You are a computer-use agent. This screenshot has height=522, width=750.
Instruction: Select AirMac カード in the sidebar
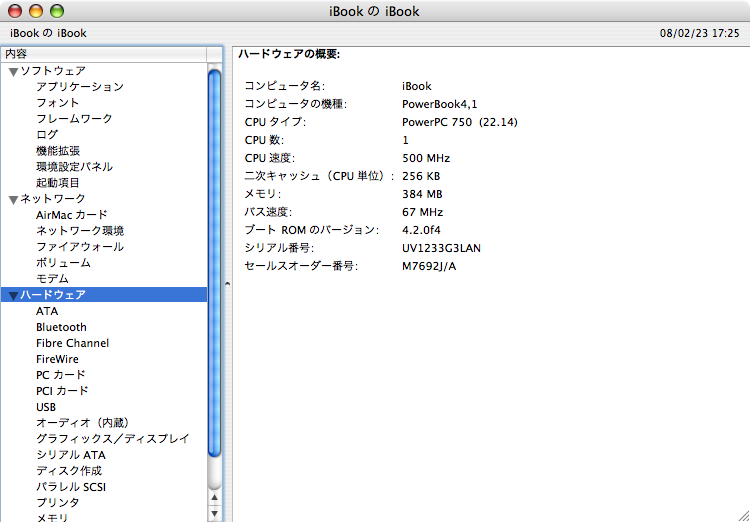[x=72, y=215]
